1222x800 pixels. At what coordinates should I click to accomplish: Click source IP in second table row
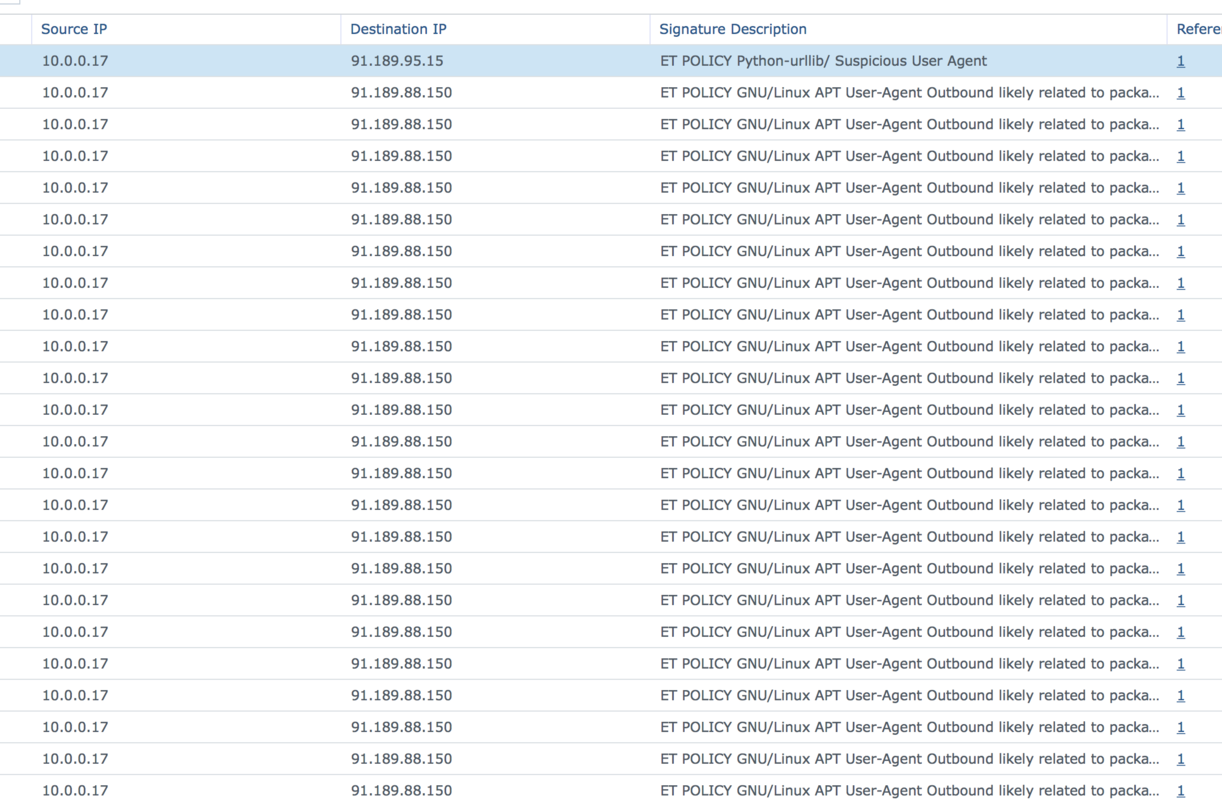(75, 93)
